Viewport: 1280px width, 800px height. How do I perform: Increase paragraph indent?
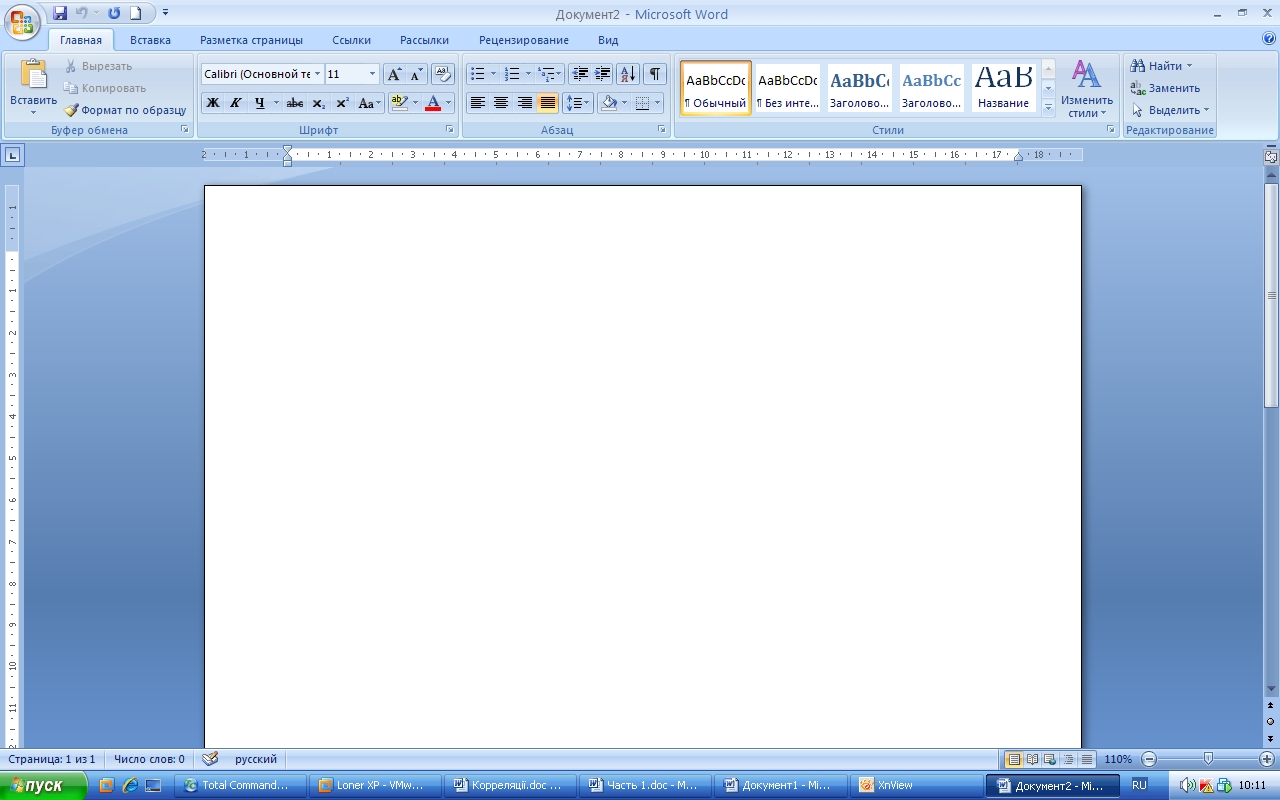point(602,74)
